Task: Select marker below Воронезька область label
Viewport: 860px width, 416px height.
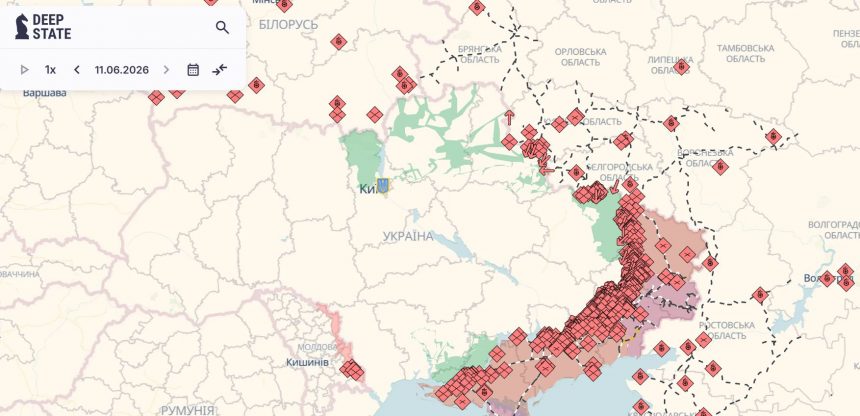Action: [x=720, y=167]
